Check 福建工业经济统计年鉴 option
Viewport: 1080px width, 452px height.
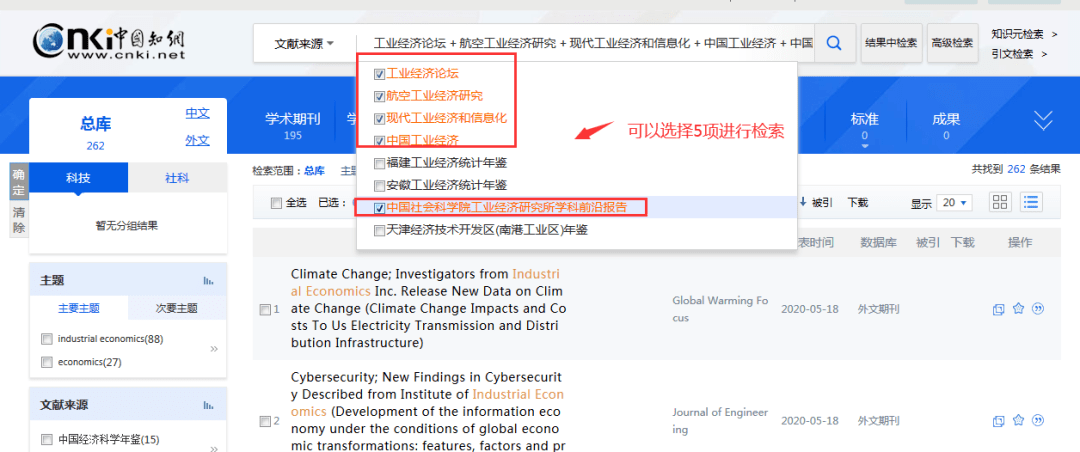379,163
